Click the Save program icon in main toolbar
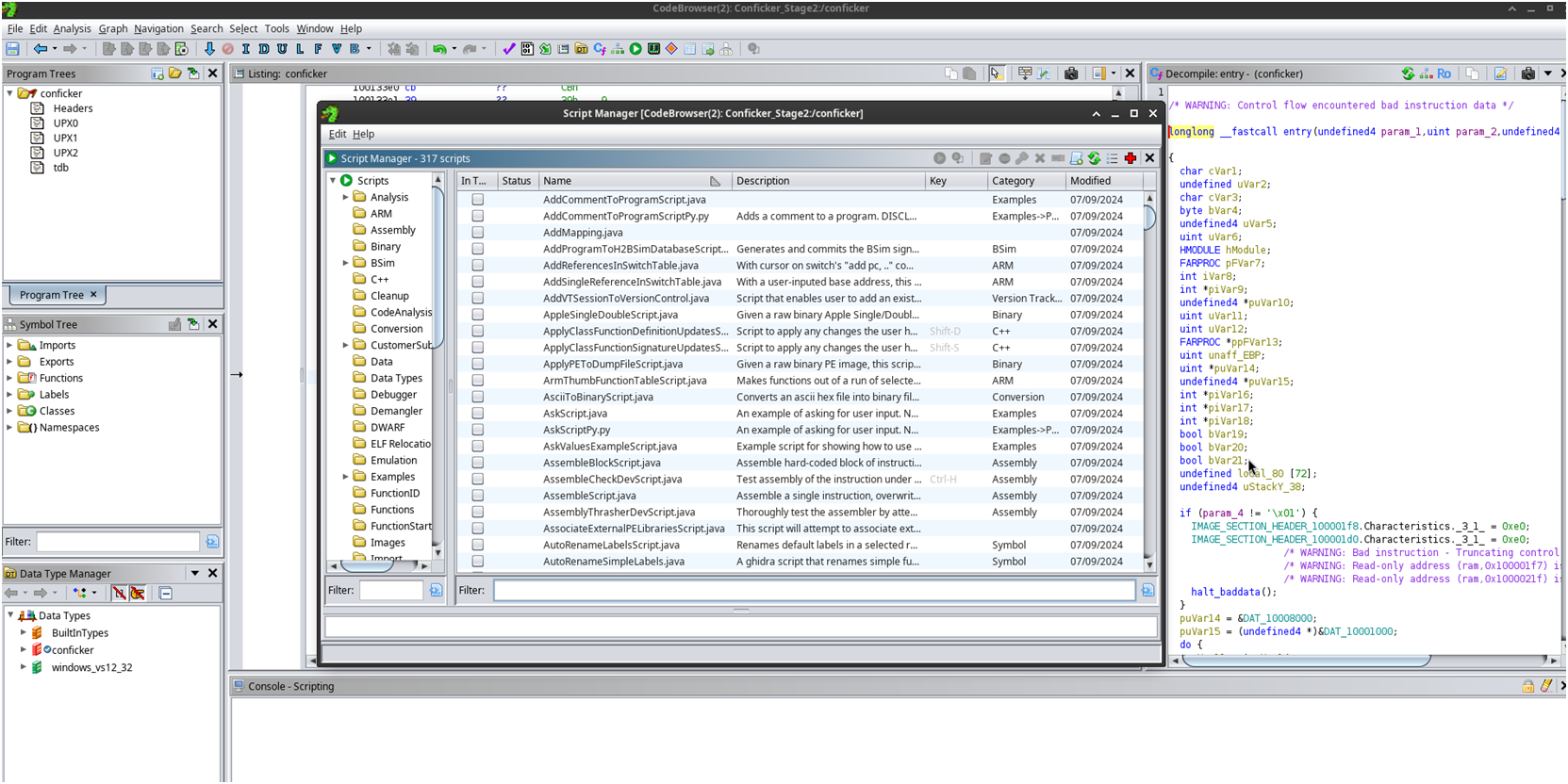The width and height of the screenshot is (1568, 784). [x=12, y=49]
